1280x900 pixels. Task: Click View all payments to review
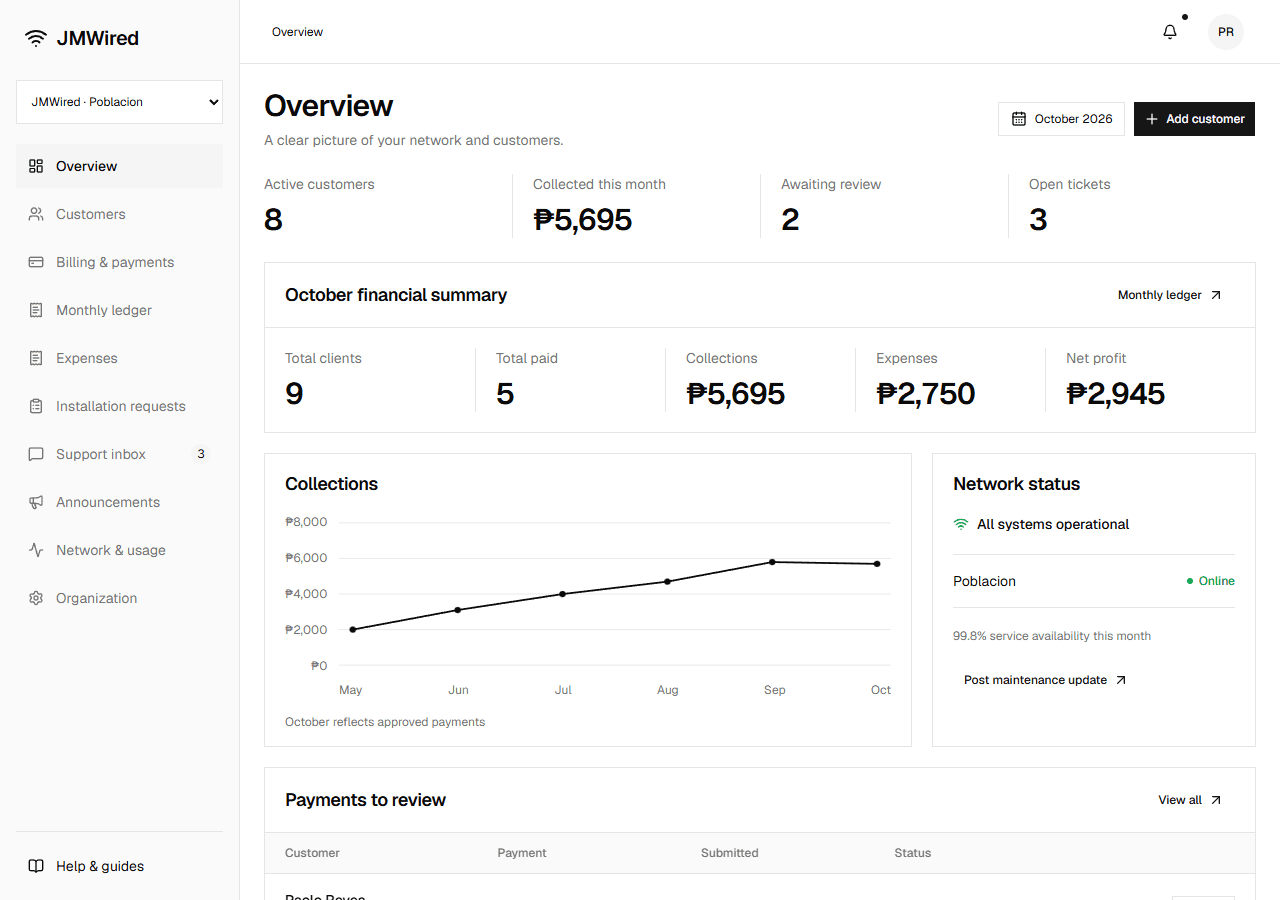(1190, 800)
